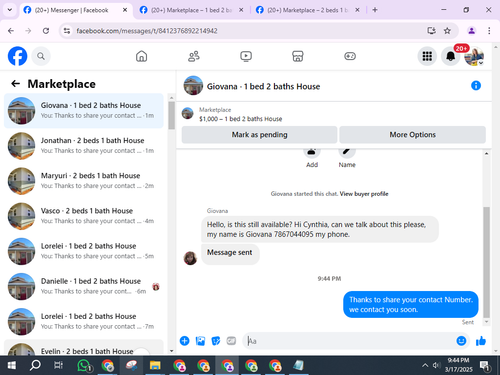This screenshot has width=500, height=375.
Task: Click the sent message bubble 'Thanks to share'
Action: click(x=411, y=304)
